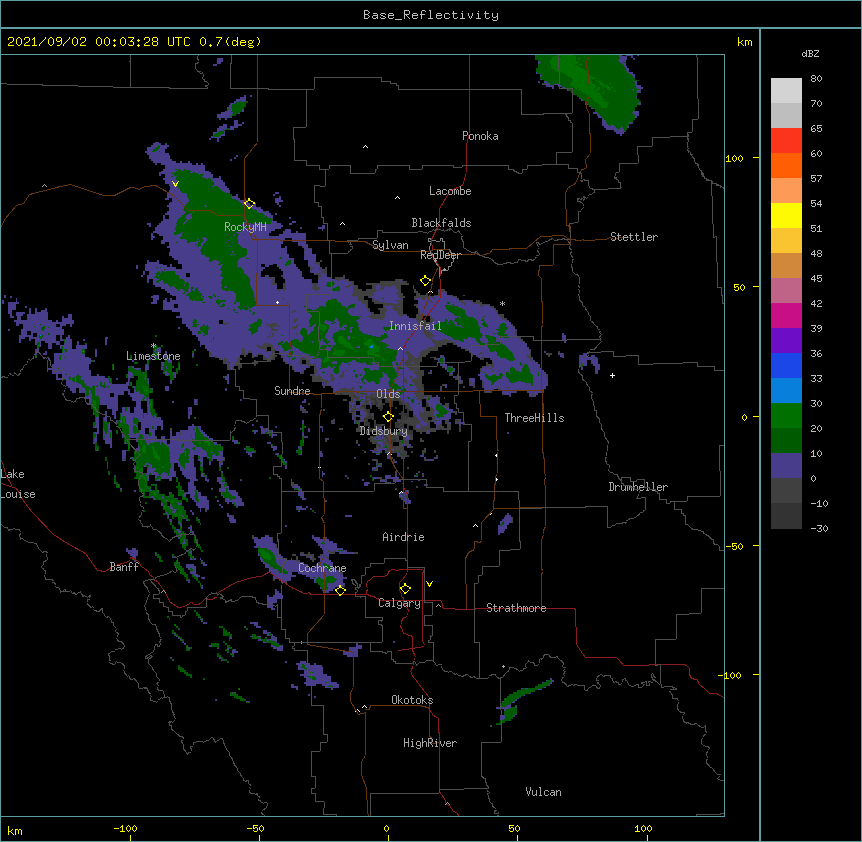Click the yellow diamond marker above the Calgary label
862x842 pixels.
click(405, 589)
